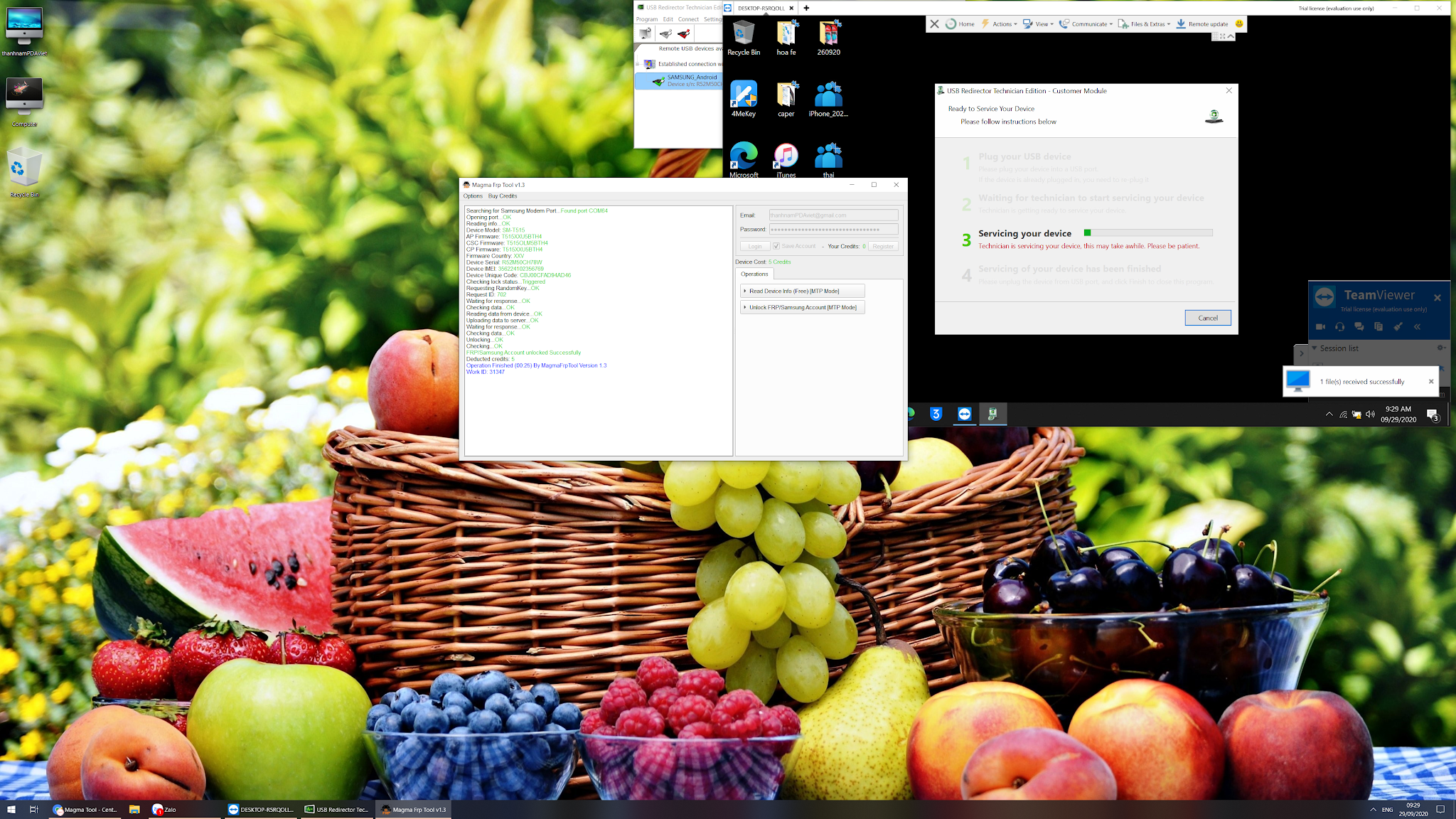Select the Operations tab

coord(754,274)
